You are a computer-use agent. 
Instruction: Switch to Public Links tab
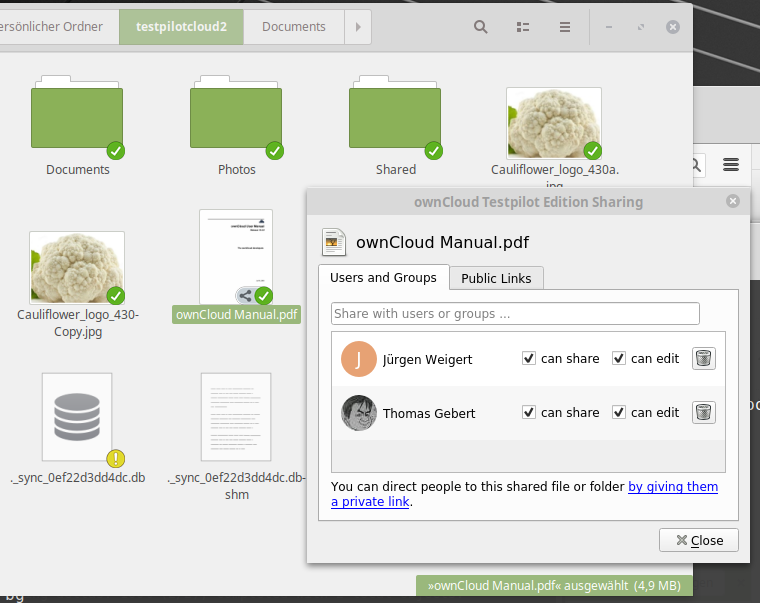[x=496, y=278]
